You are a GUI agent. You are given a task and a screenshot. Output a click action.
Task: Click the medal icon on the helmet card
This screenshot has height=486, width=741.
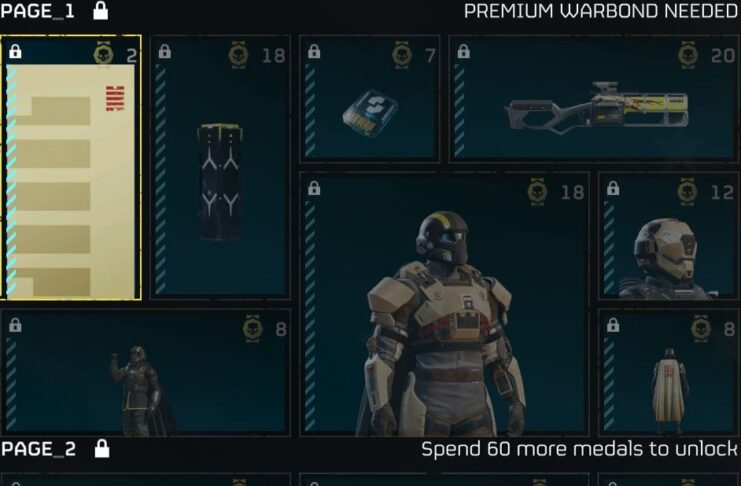[x=687, y=192]
